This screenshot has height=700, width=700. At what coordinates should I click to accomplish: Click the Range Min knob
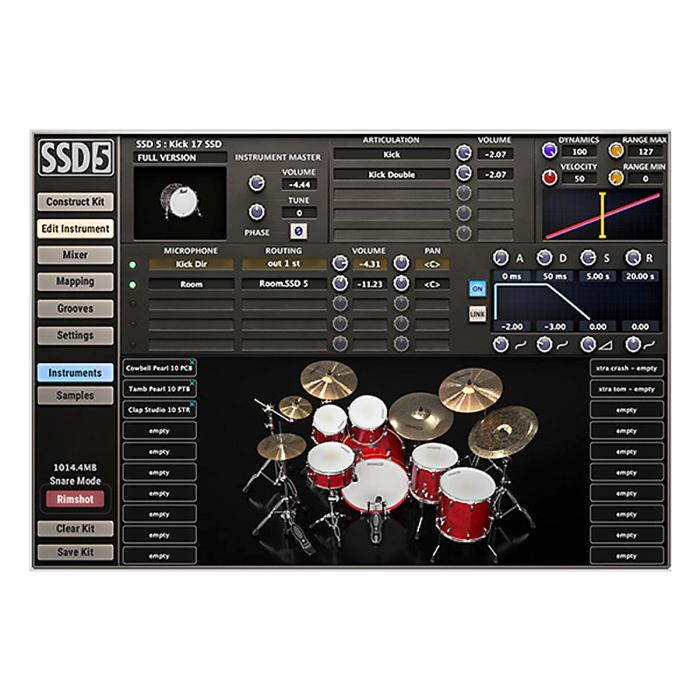616,177
